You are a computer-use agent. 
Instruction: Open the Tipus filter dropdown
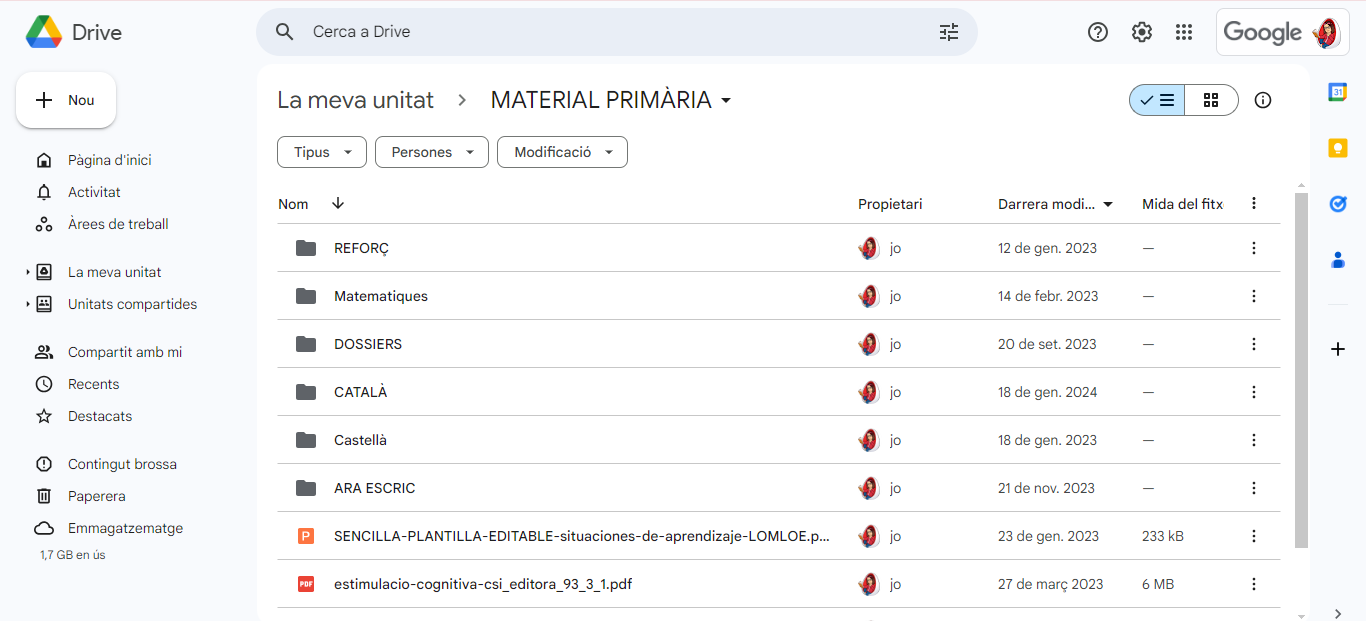point(322,152)
